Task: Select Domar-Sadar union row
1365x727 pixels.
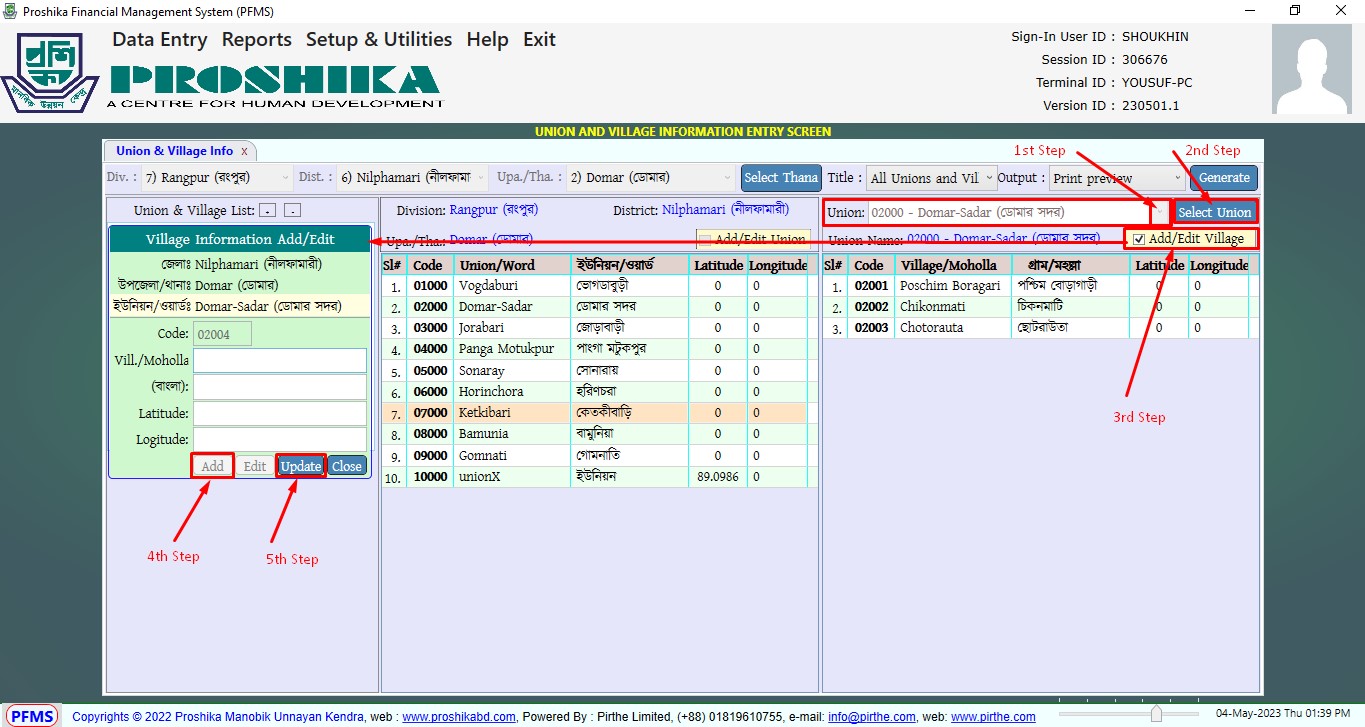Action: point(594,307)
